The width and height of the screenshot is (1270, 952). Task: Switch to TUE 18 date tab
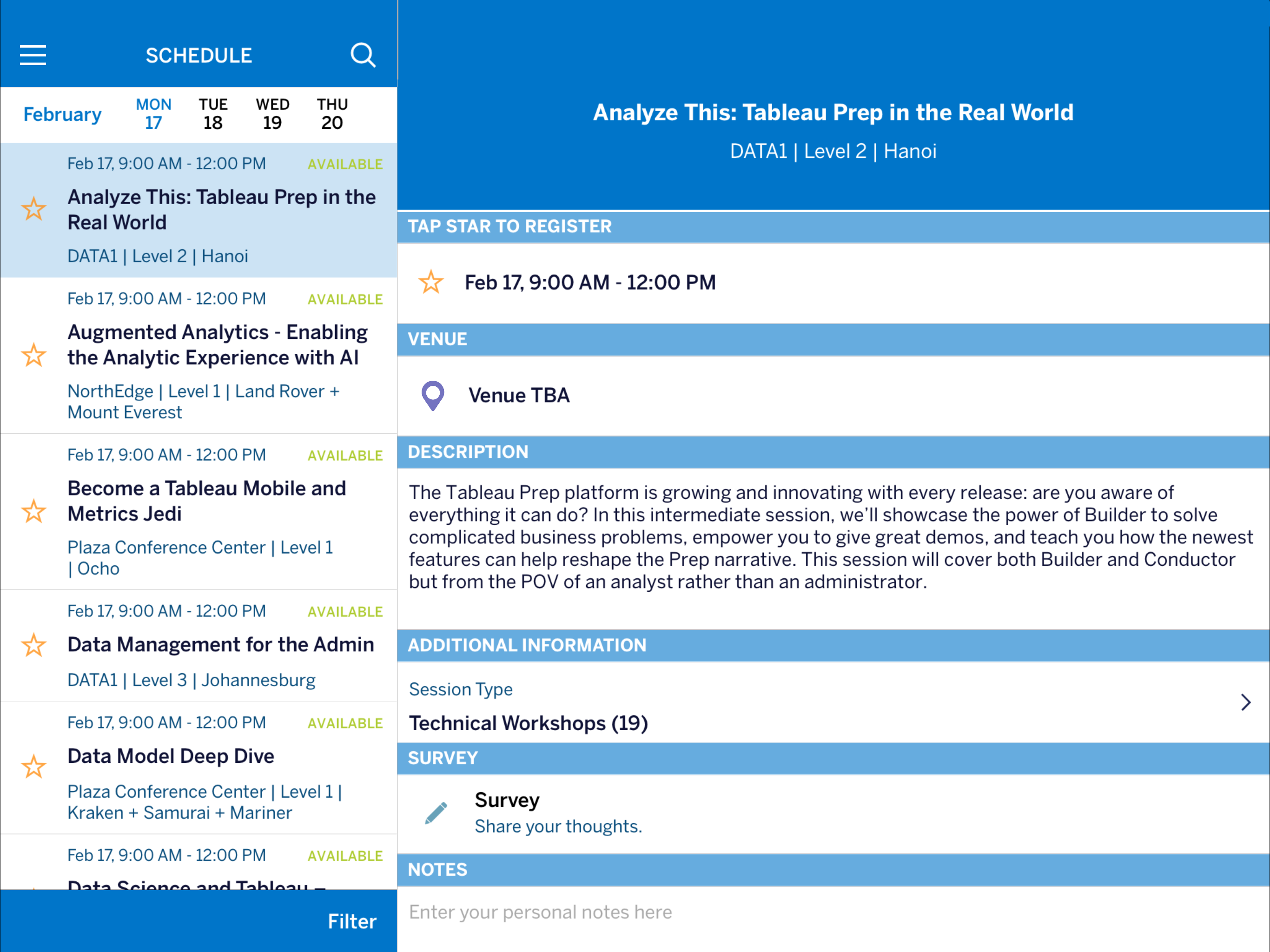(213, 114)
